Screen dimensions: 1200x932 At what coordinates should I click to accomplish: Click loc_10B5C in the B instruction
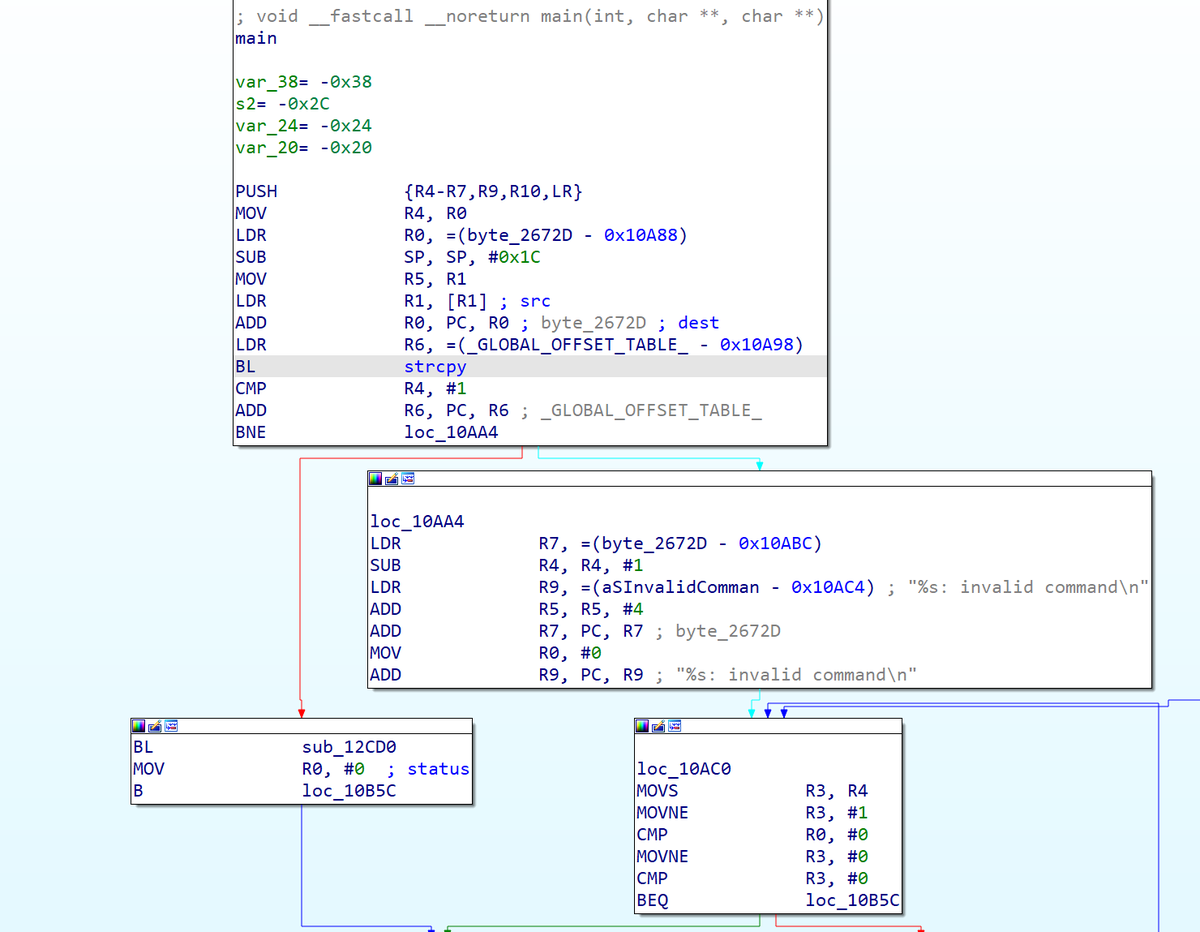tap(348, 790)
